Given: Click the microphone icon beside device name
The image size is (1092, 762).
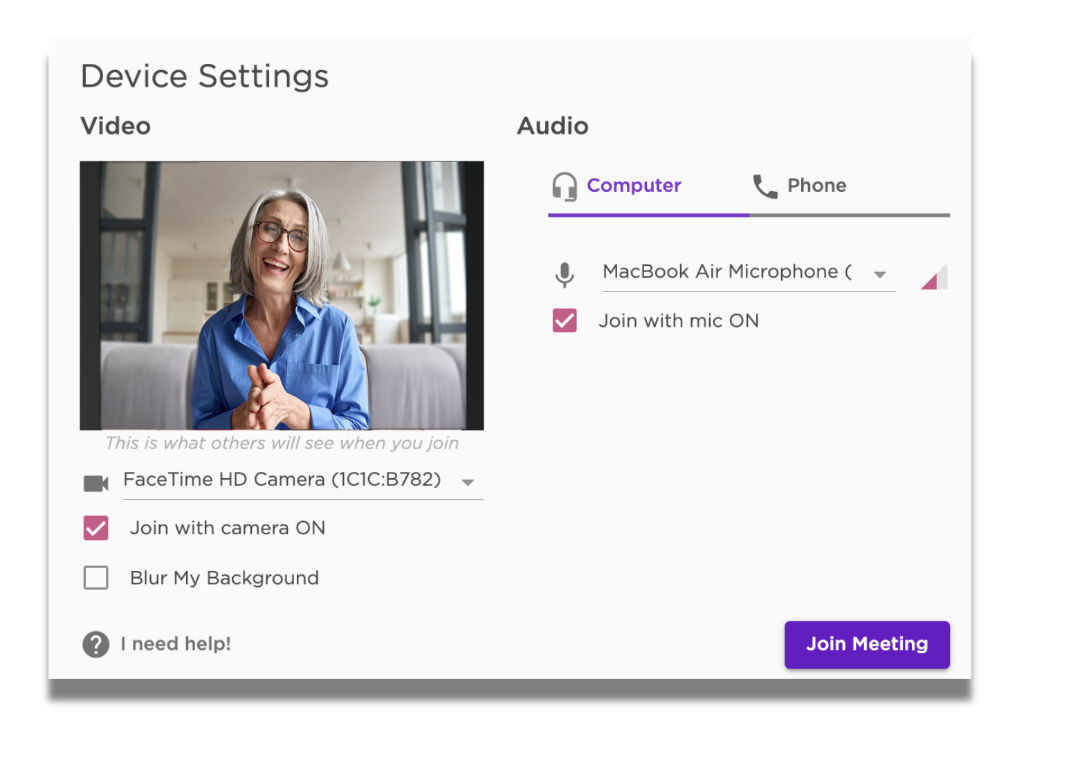Looking at the screenshot, I should point(565,274).
